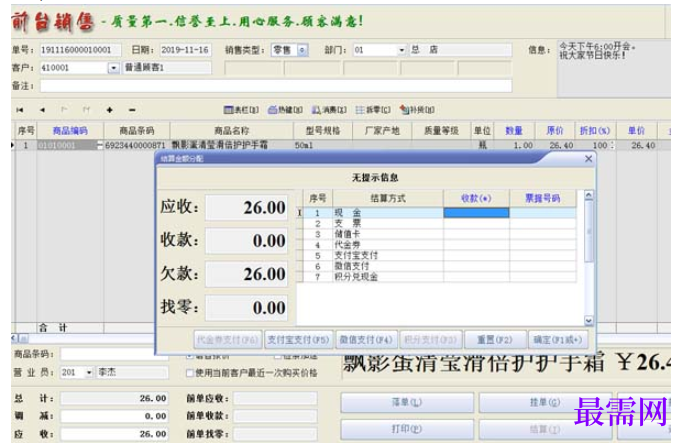Image resolution: width=686 pixels, height=443 pixels.
Task: Click the 收款(*) column header in dialog
Action: [476, 199]
